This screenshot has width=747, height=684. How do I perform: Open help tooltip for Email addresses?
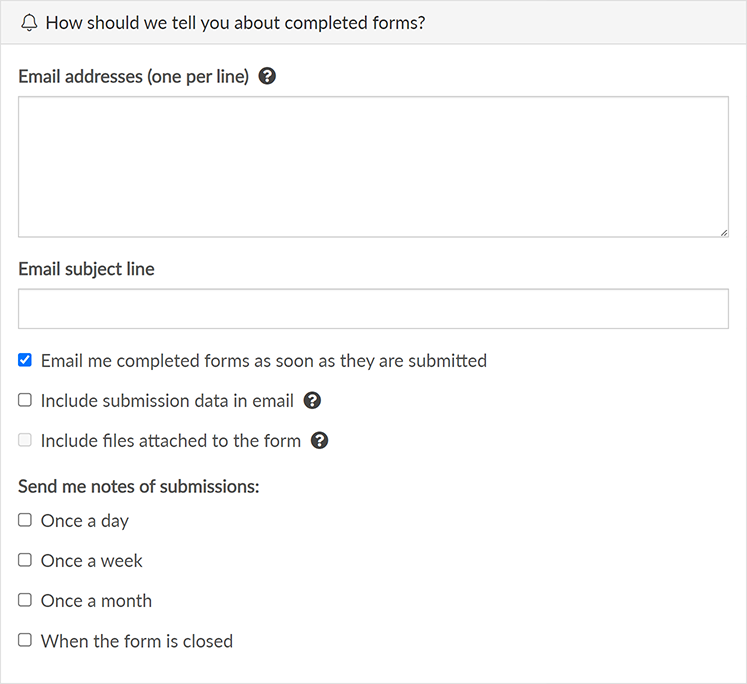click(x=267, y=76)
